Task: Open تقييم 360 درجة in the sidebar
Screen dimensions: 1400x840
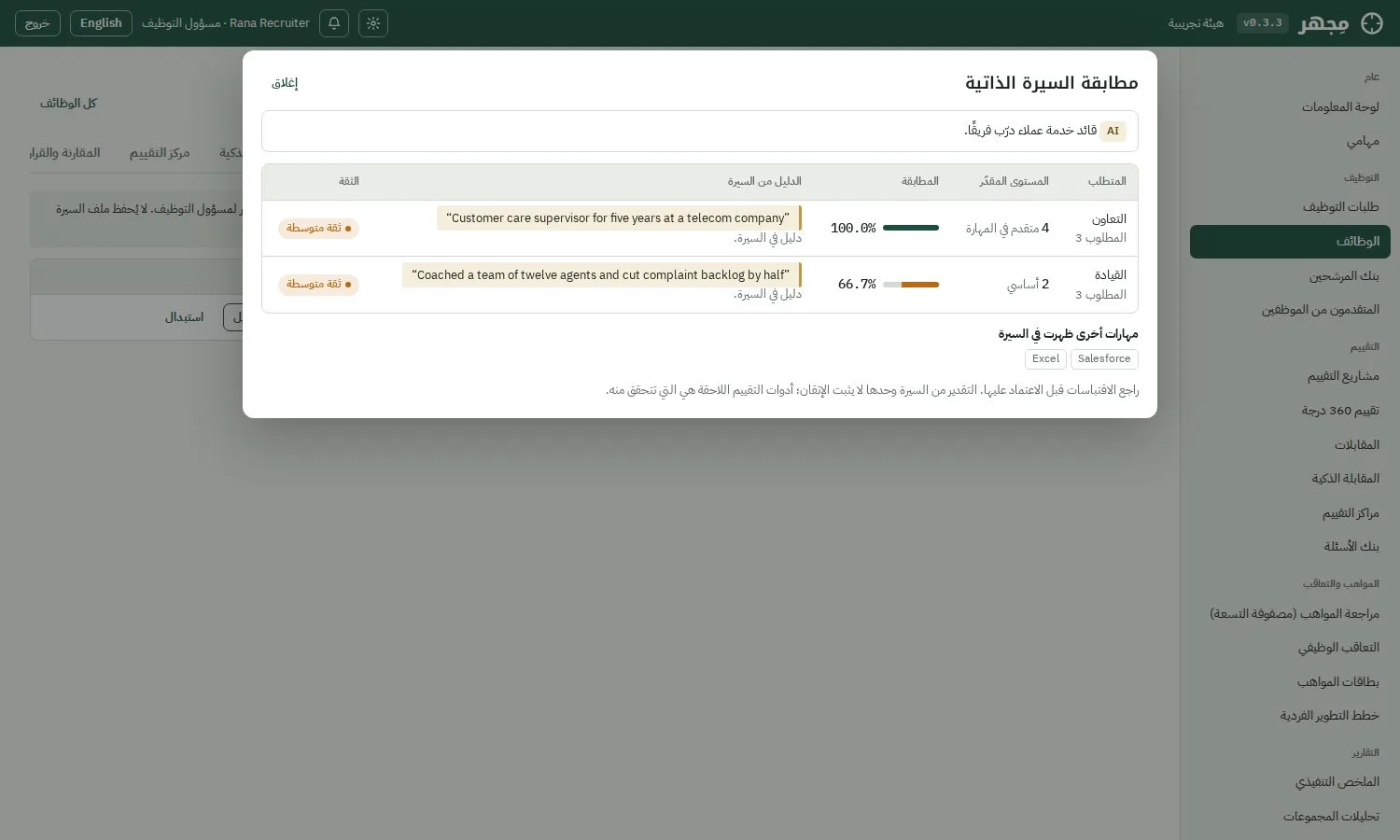Action: (x=1290, y=411)
